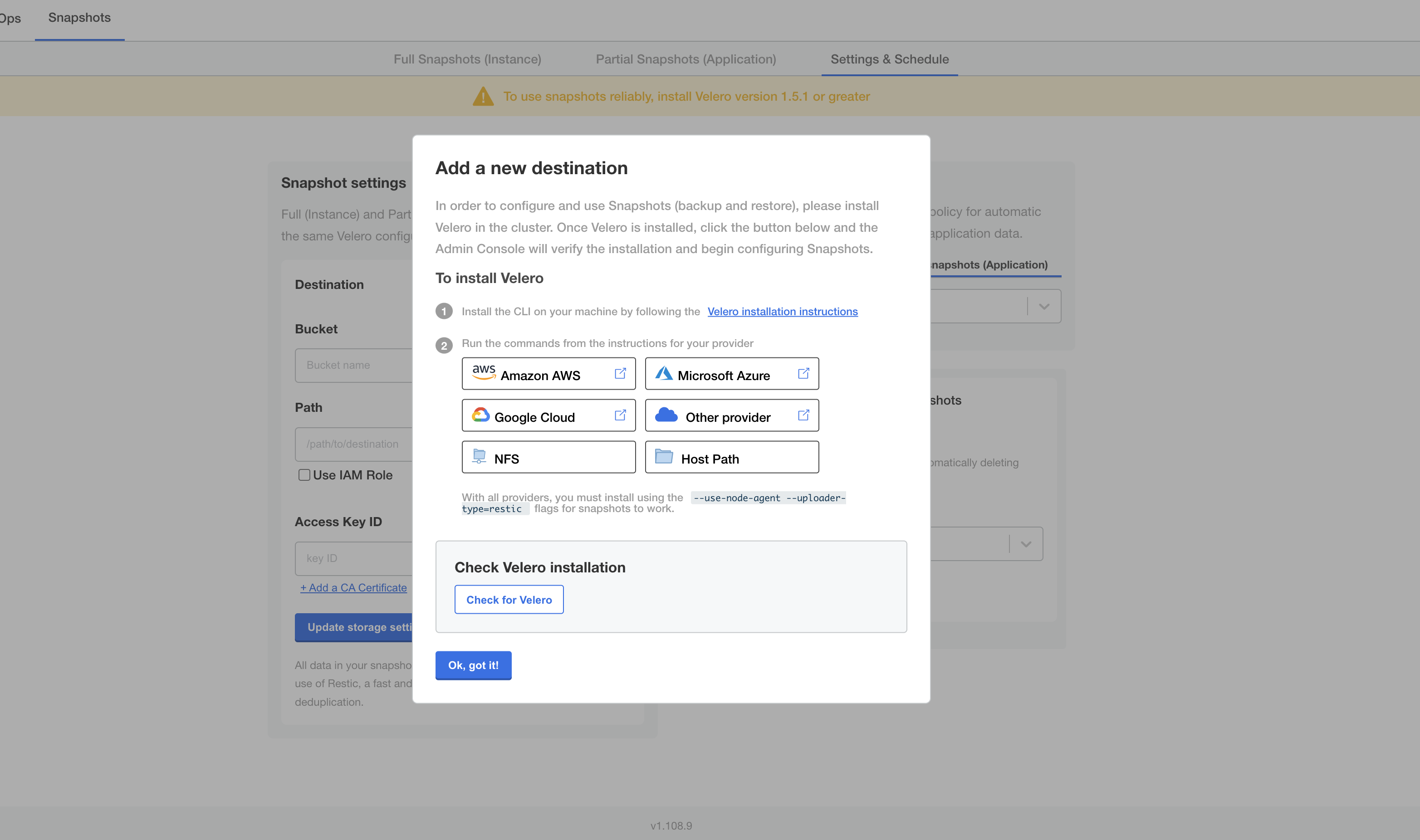Choose the Microsoft Azure provider button

731,374
